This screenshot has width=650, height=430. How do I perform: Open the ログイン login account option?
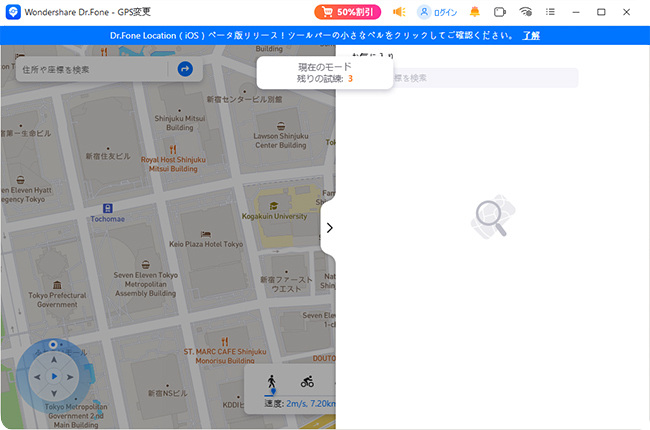click(x=436, y=12)
